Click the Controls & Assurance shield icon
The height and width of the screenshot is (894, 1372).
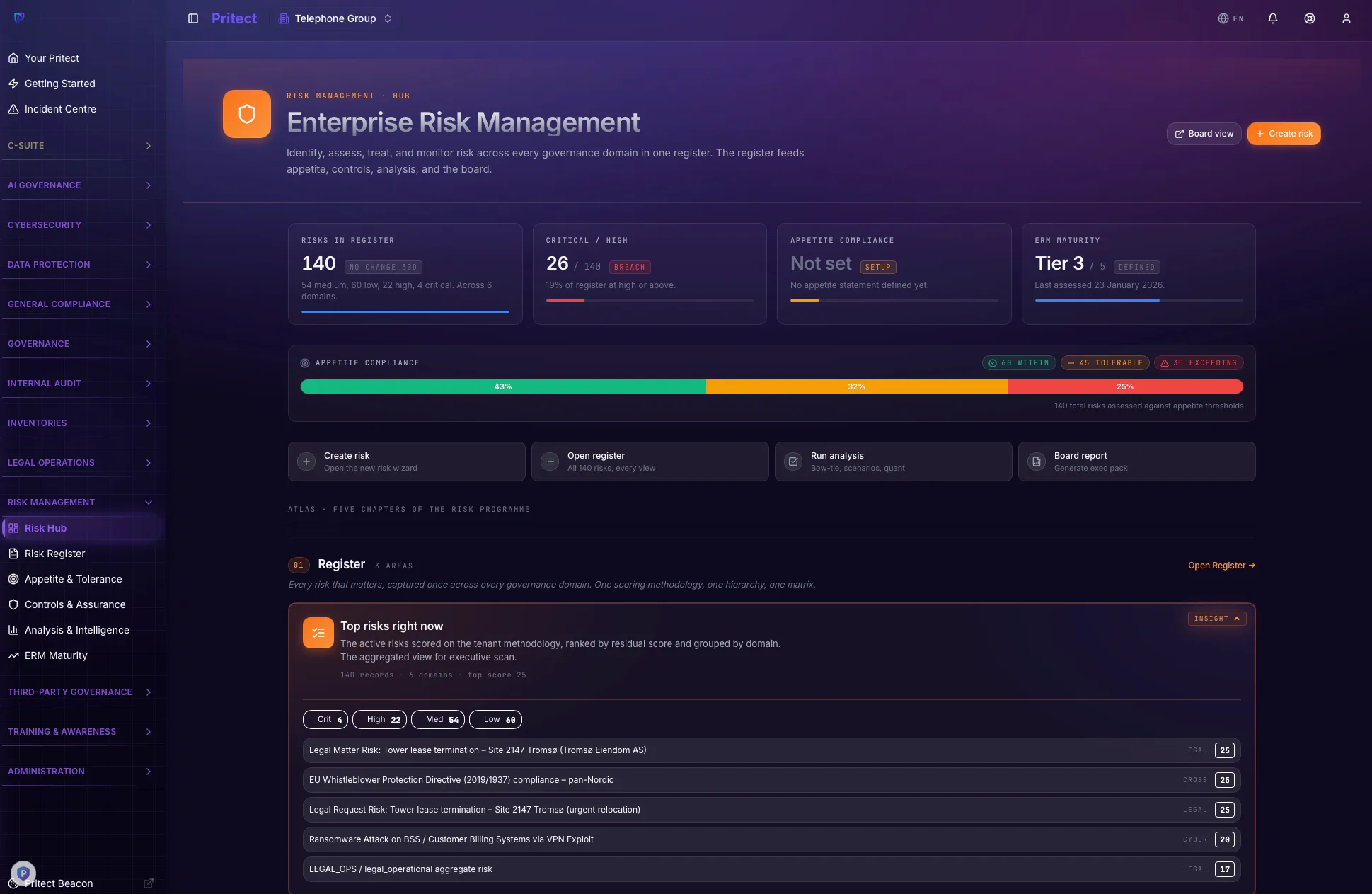coord(13,604)
